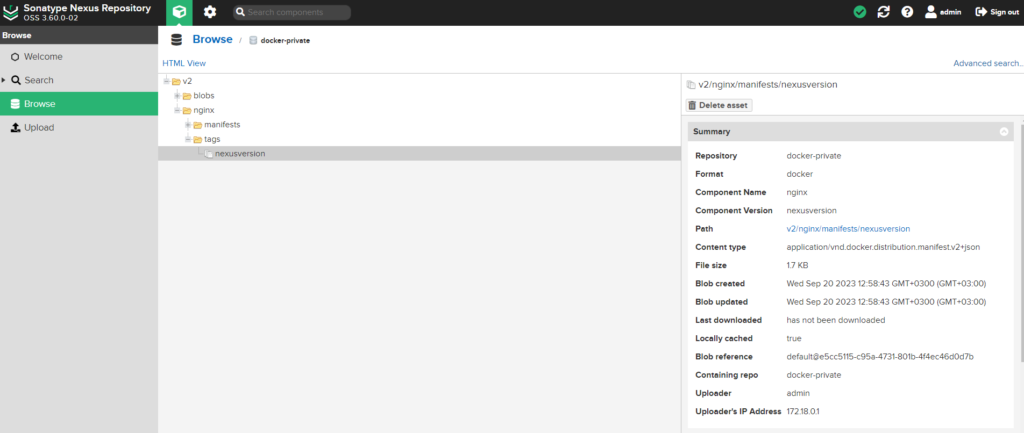Click the Search components input field

pos(297,12)
